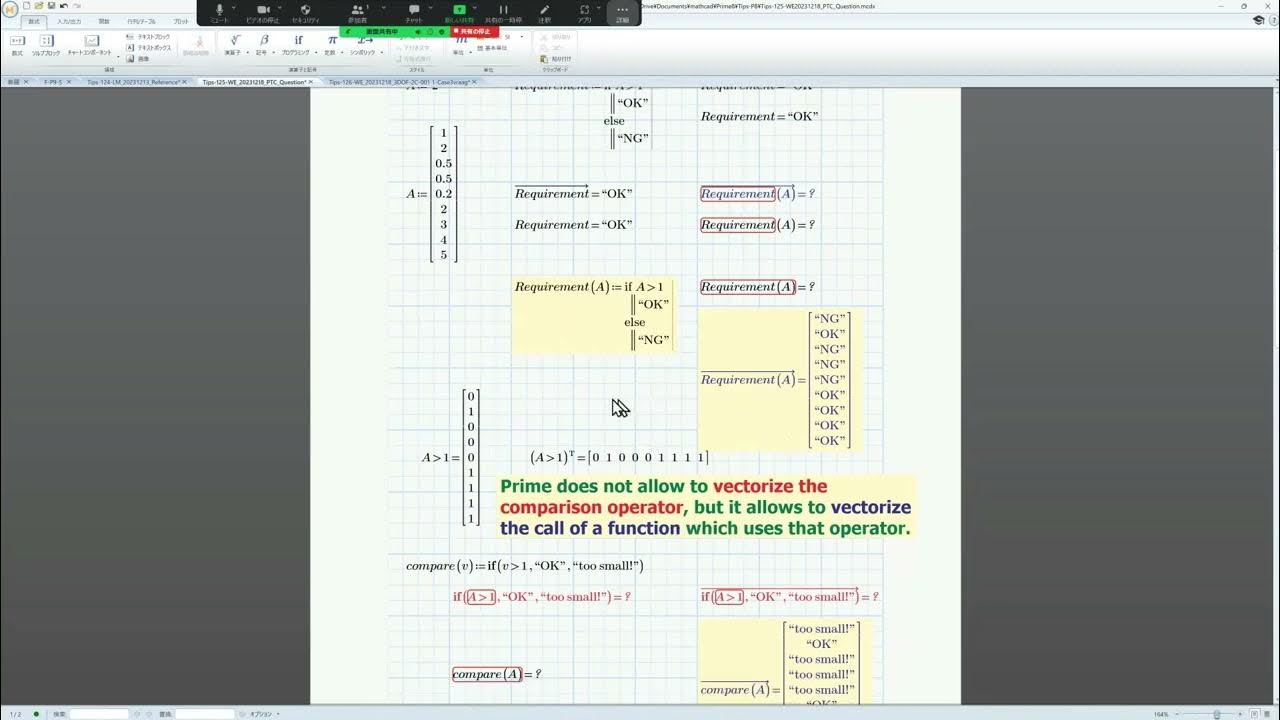Open a file from quick access toolbar

point(39,6)
